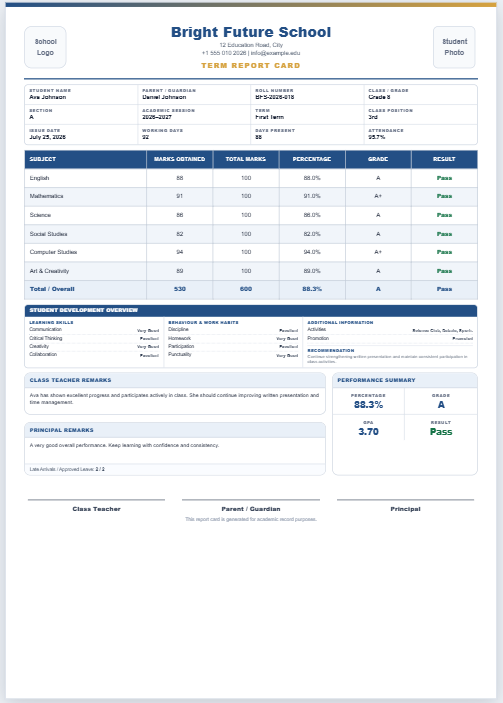Screen dimensions: 503x703
Task: Click the Working Days value 92
Action: pos(145,137)
